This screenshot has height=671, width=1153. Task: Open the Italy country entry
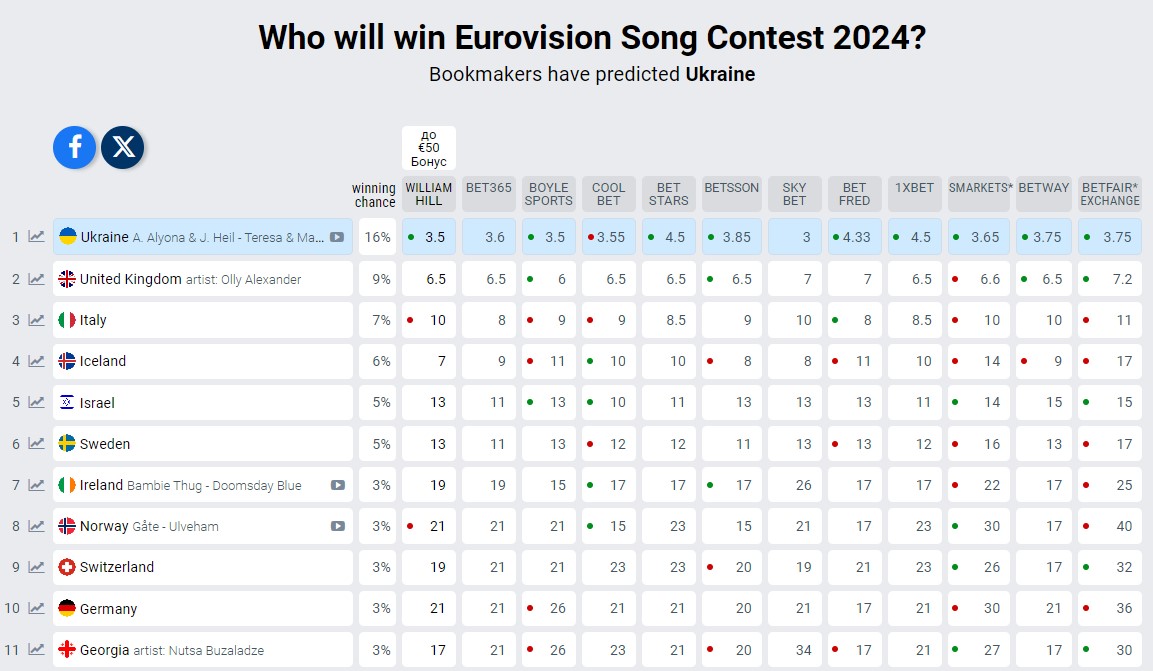tap(93, 320)
